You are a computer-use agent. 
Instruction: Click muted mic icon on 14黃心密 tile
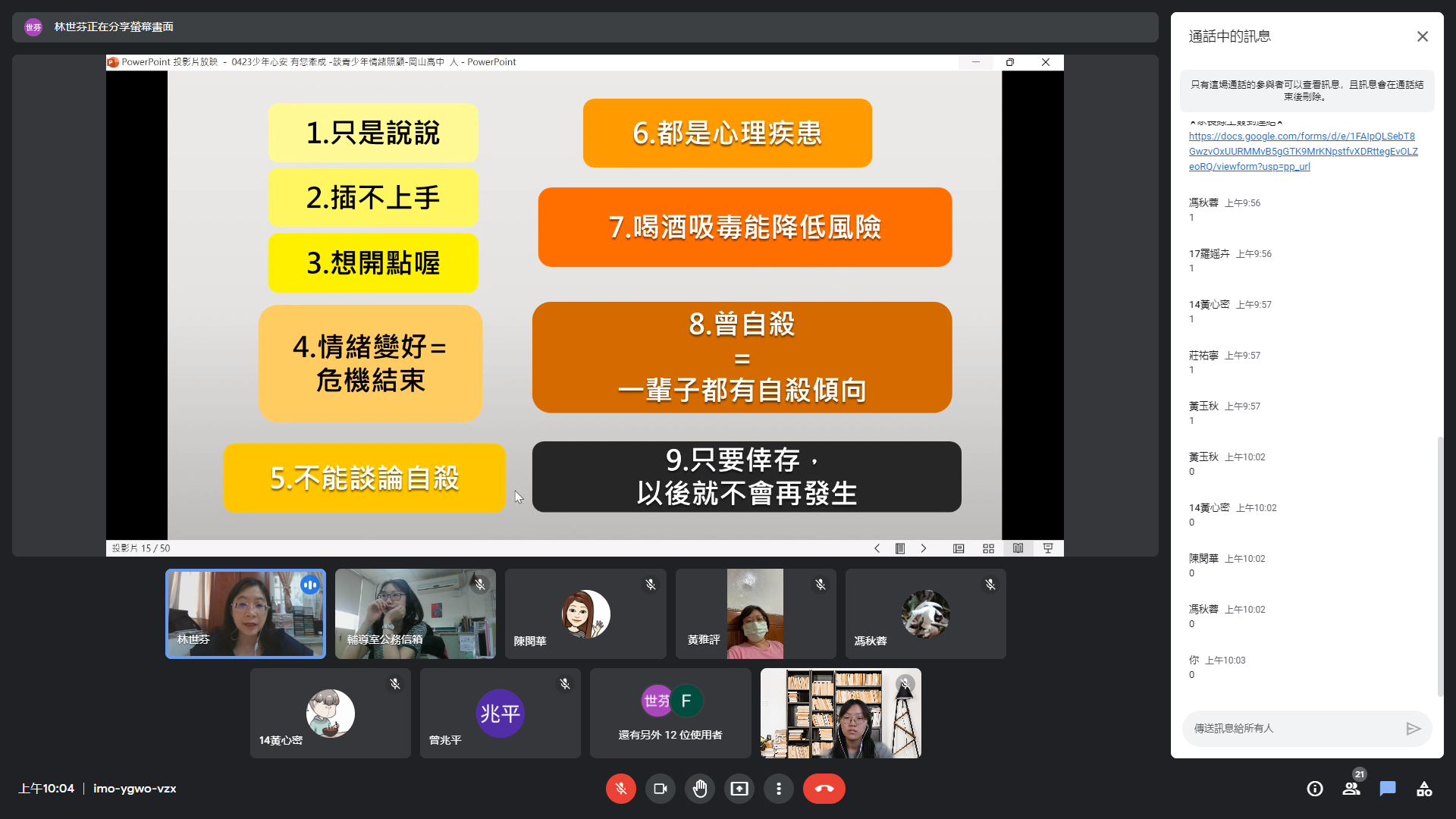[395, 684]
